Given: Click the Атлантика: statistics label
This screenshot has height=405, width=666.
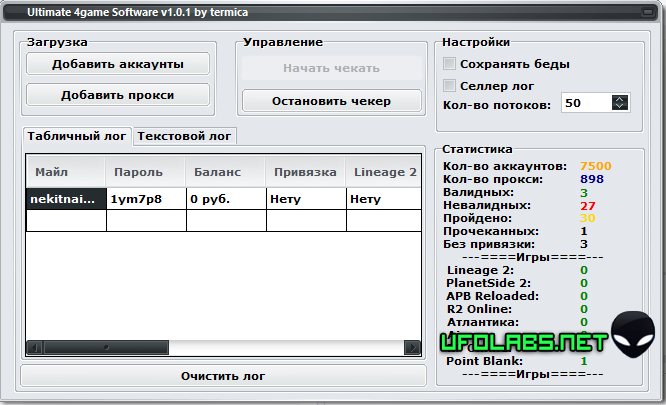Looking at the screenshot, I should [483, 322].
